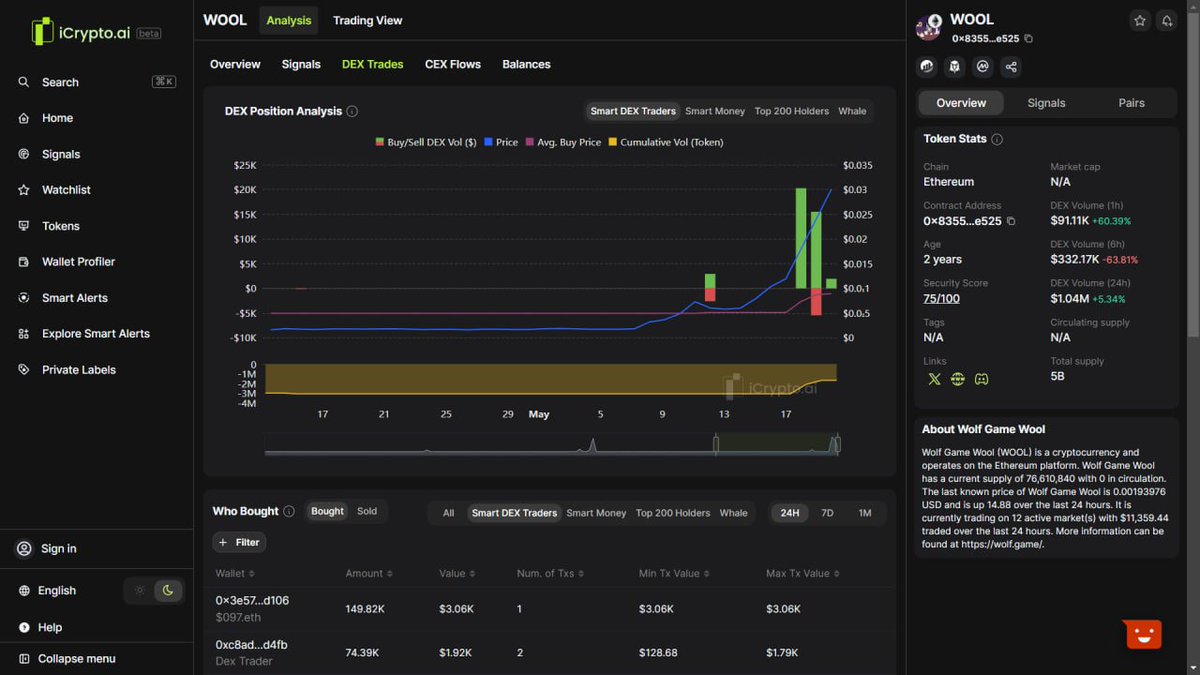Switch to main Overview sub-tab
The height and width of the screenshot is (675, 1200).
[x=235, y=64]
